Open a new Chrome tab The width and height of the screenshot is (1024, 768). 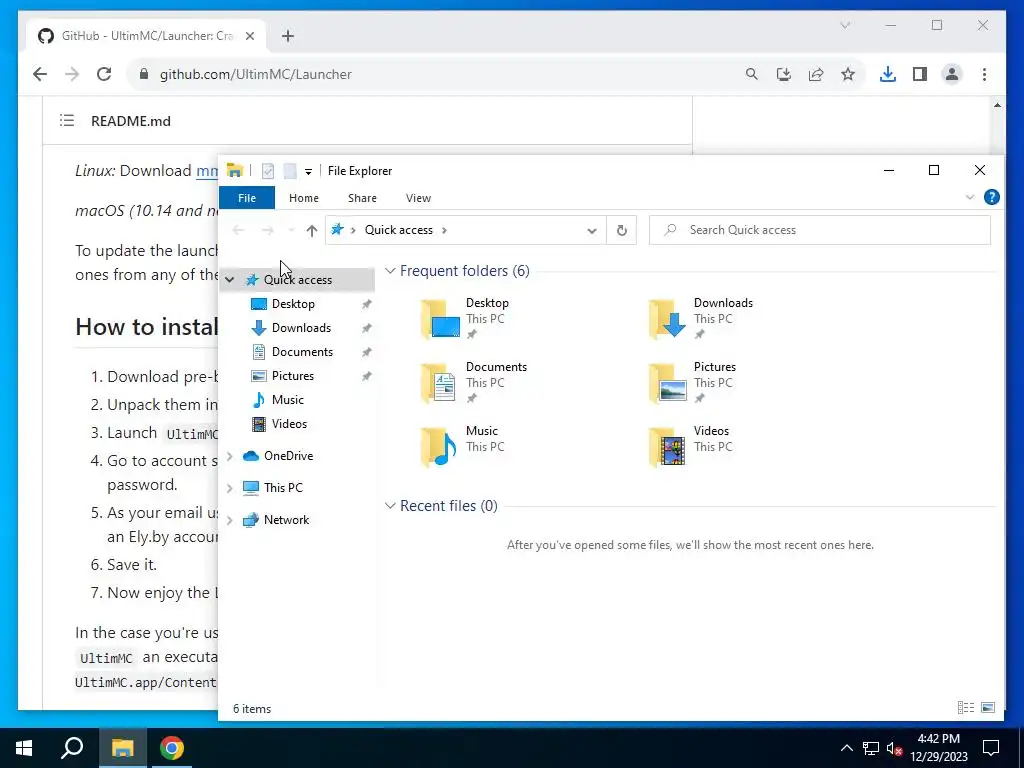(288, 36)
